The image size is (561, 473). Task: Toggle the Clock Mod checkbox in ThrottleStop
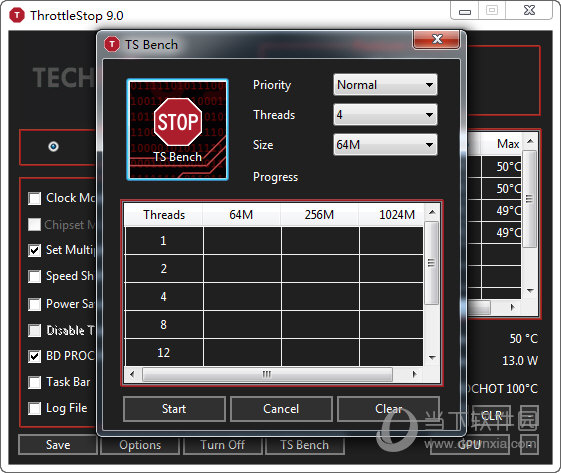[x=35, y=198]
